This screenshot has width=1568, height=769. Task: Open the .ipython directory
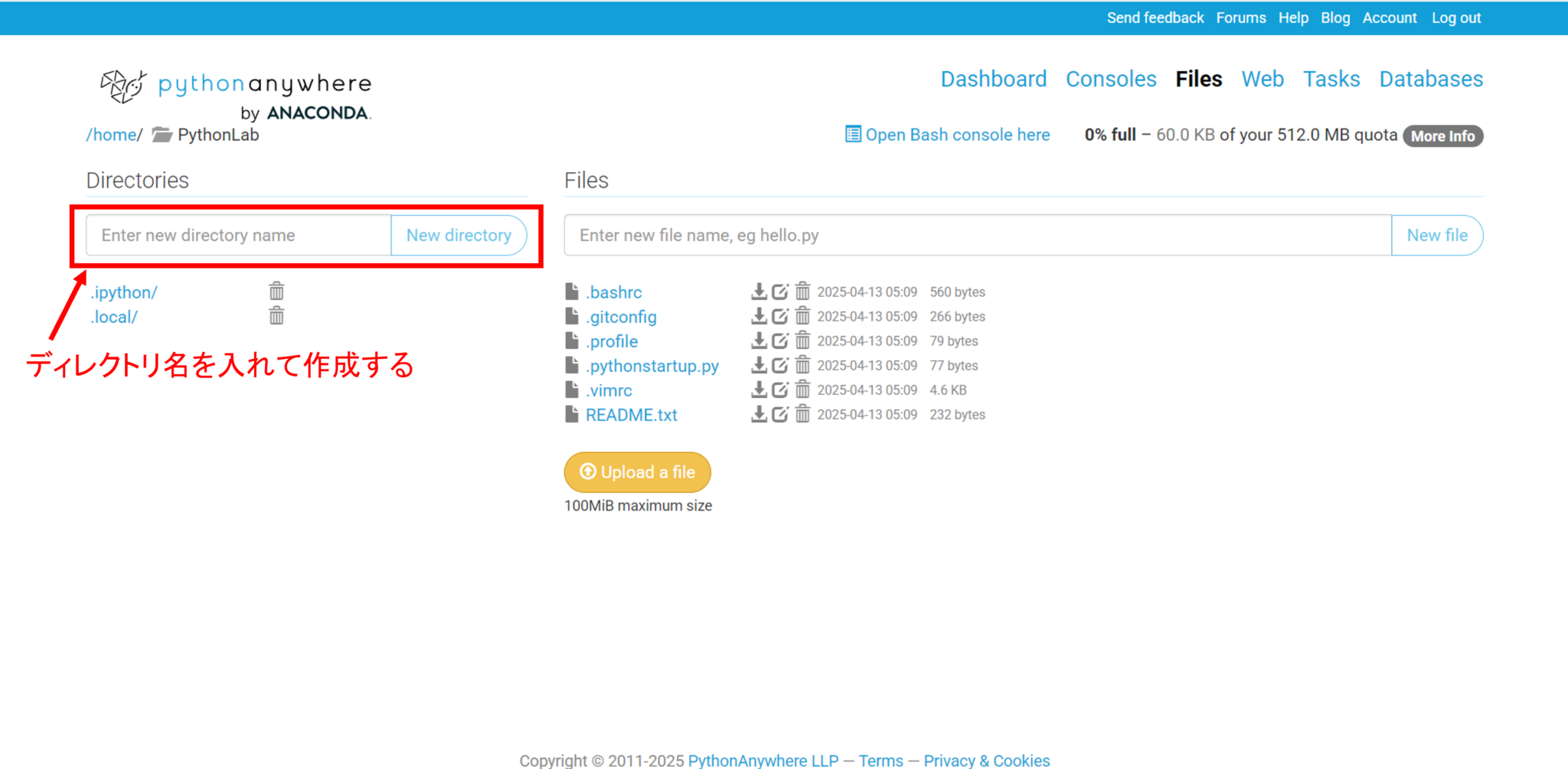[x=124, y=292]
